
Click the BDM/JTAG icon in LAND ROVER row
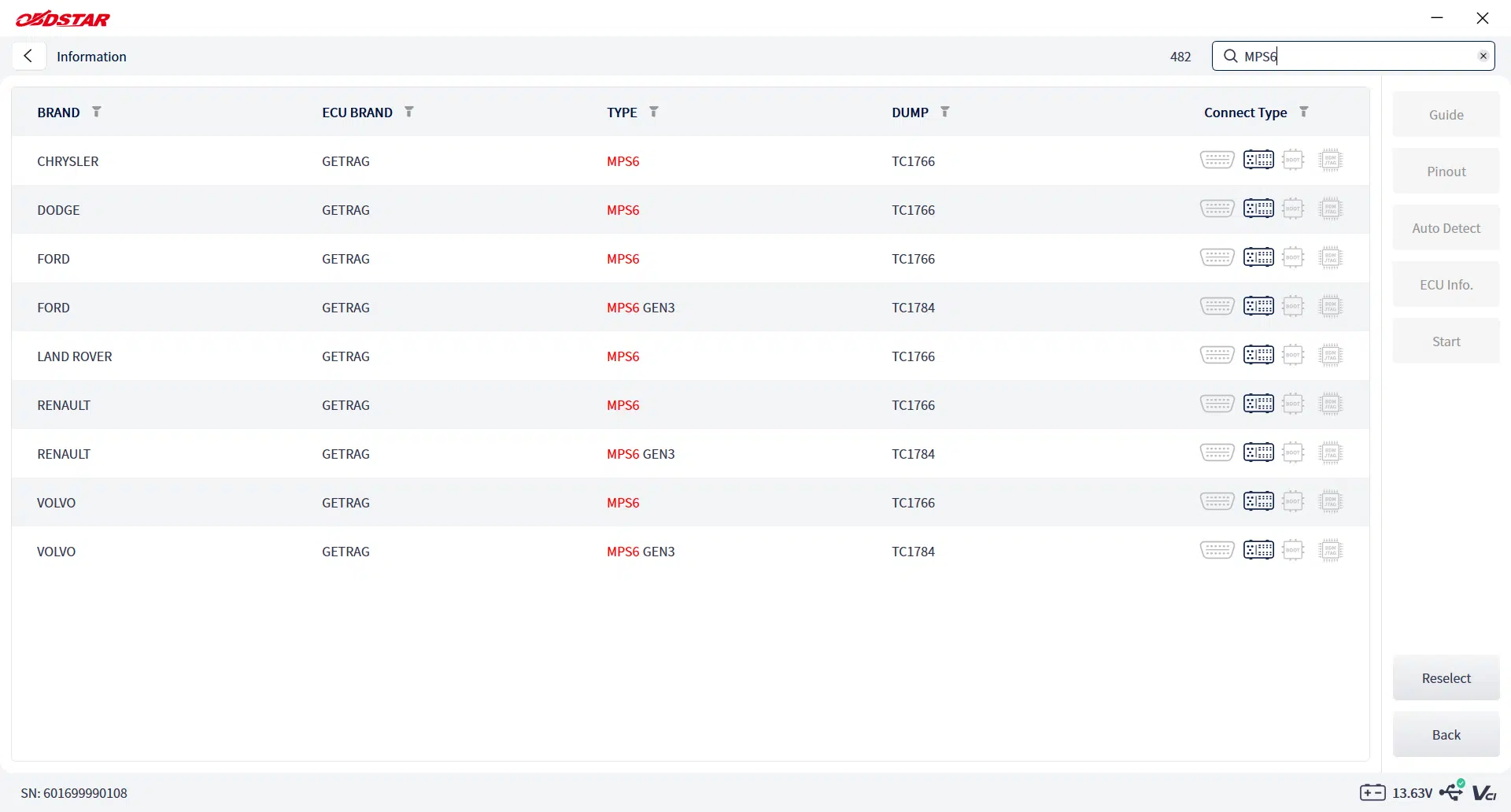(1330, 355)
